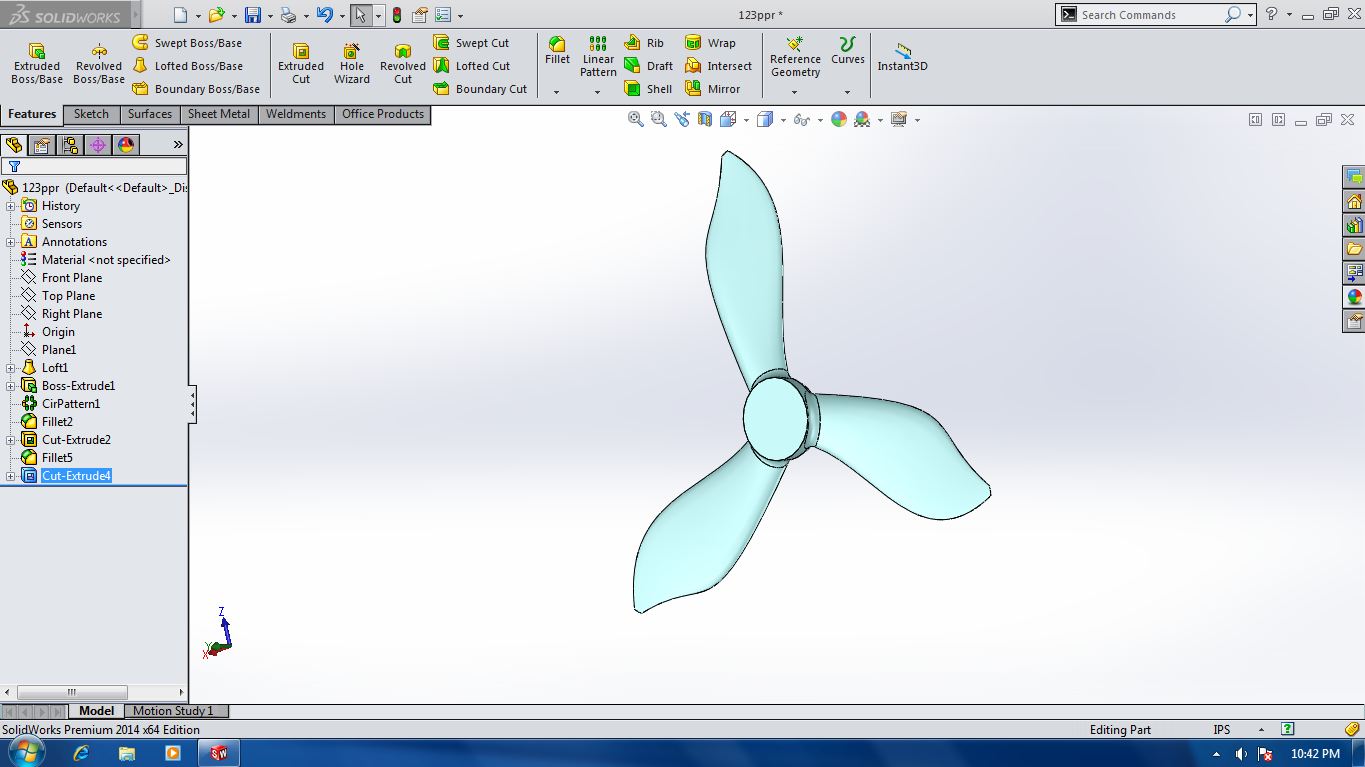Open Reference Geometry tool
1365x767 pixels.
[x=795, y=57]
